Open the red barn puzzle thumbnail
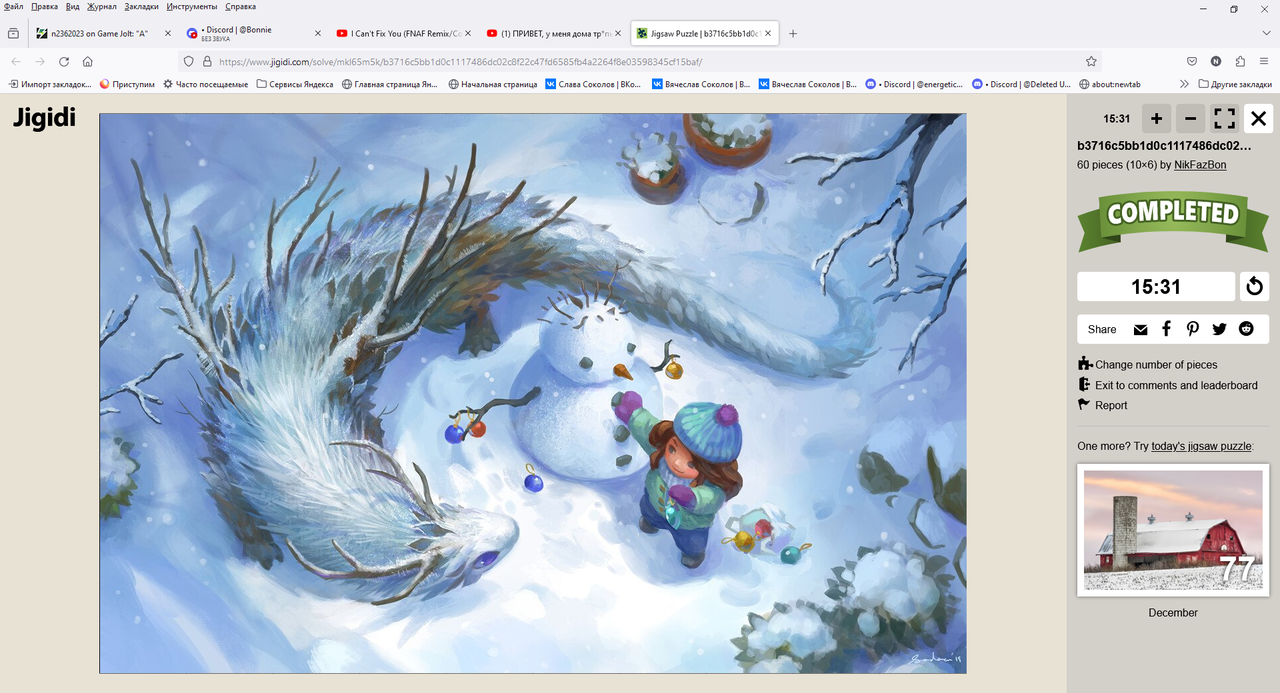This screenshot has height=693, width=1280. point(1173,530)
